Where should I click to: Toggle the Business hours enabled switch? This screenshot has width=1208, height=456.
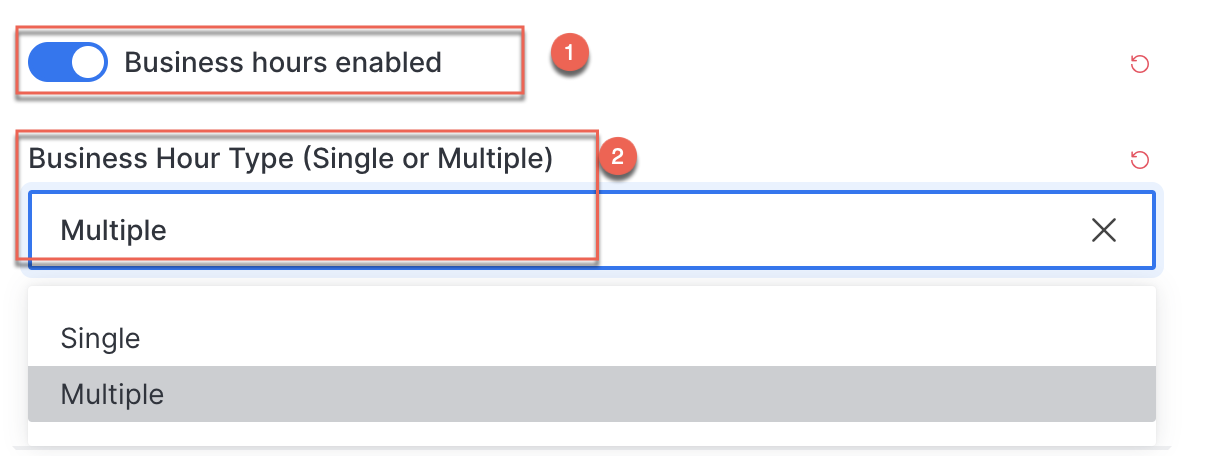pos(67,62)
